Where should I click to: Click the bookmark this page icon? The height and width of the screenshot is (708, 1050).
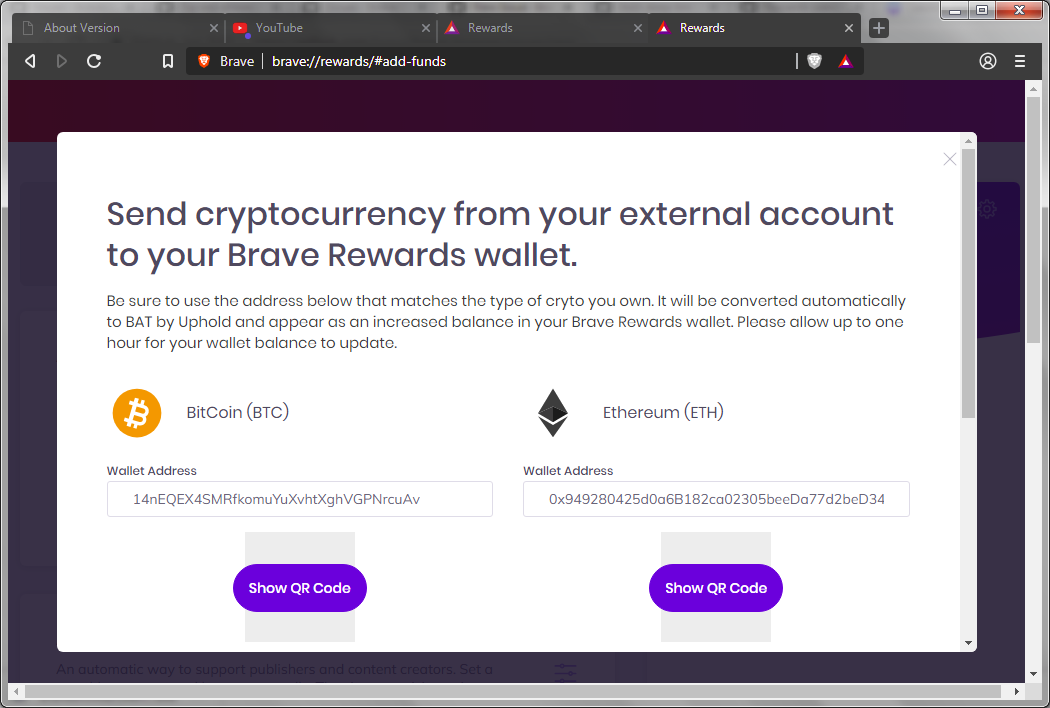point(167,61)
